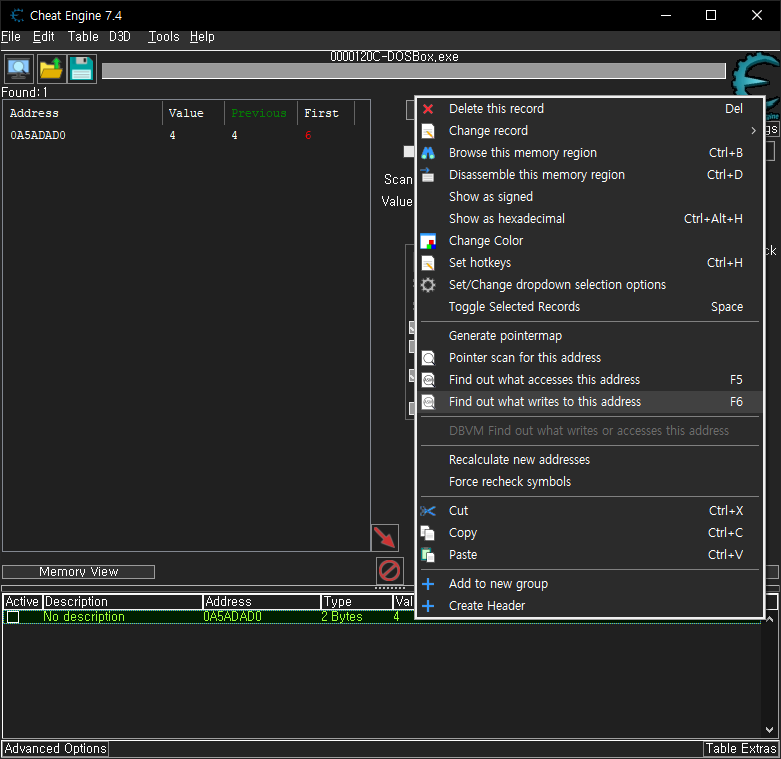
Task: Click the address table scroll down arrow
Action: [770, 730]
